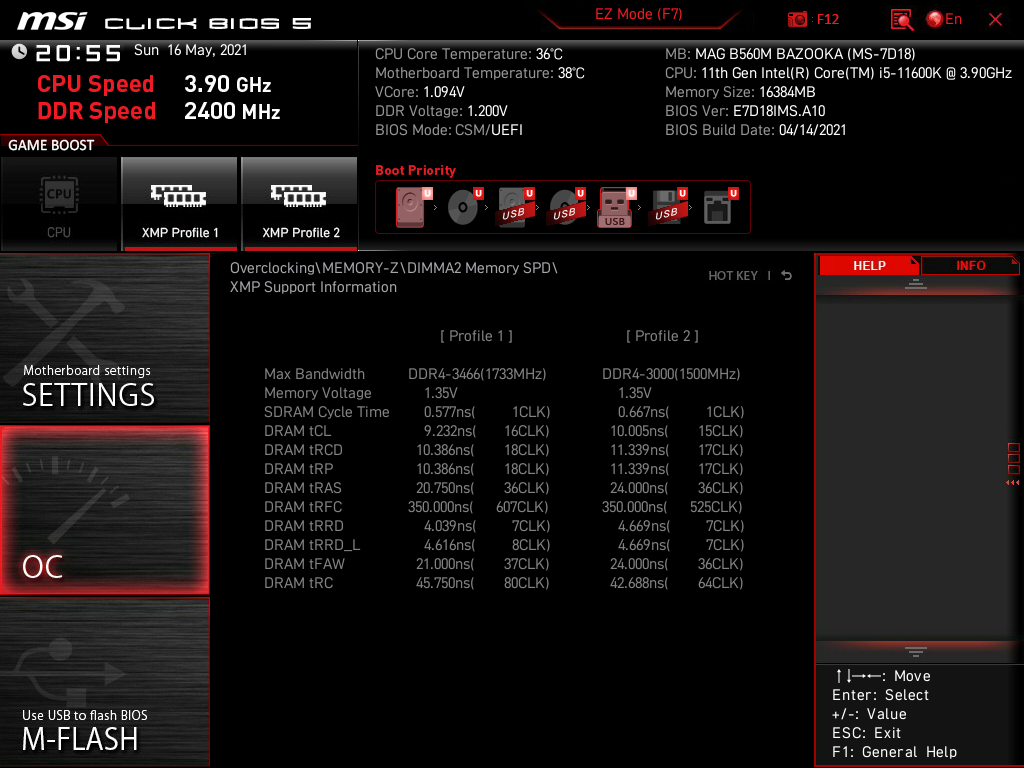The height and width of the screenshot is (768, 1024).
Task: Close the BIOS with the X icon
Action: coord(995,20)
